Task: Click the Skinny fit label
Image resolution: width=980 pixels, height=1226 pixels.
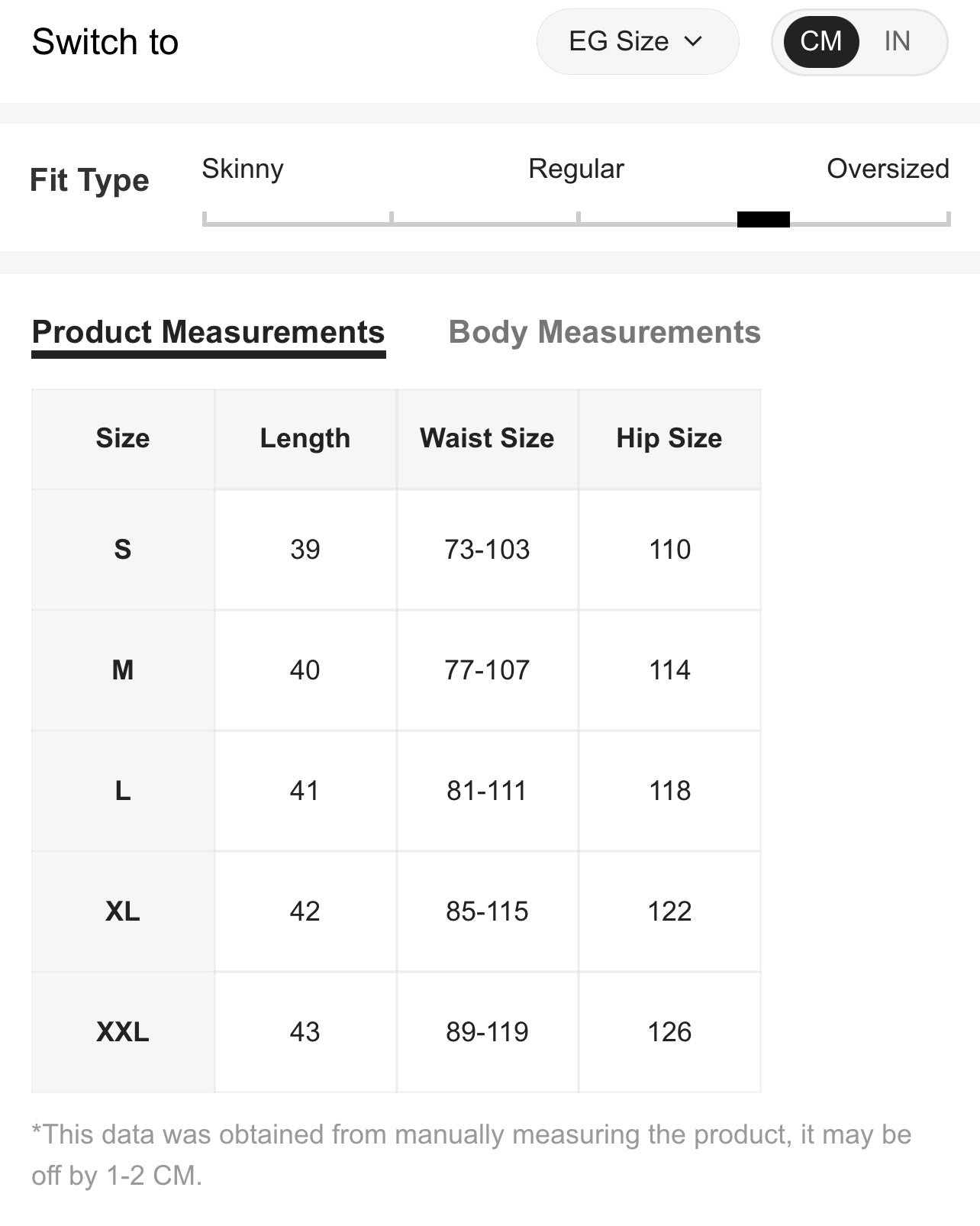Action: (x=243, y=169)
